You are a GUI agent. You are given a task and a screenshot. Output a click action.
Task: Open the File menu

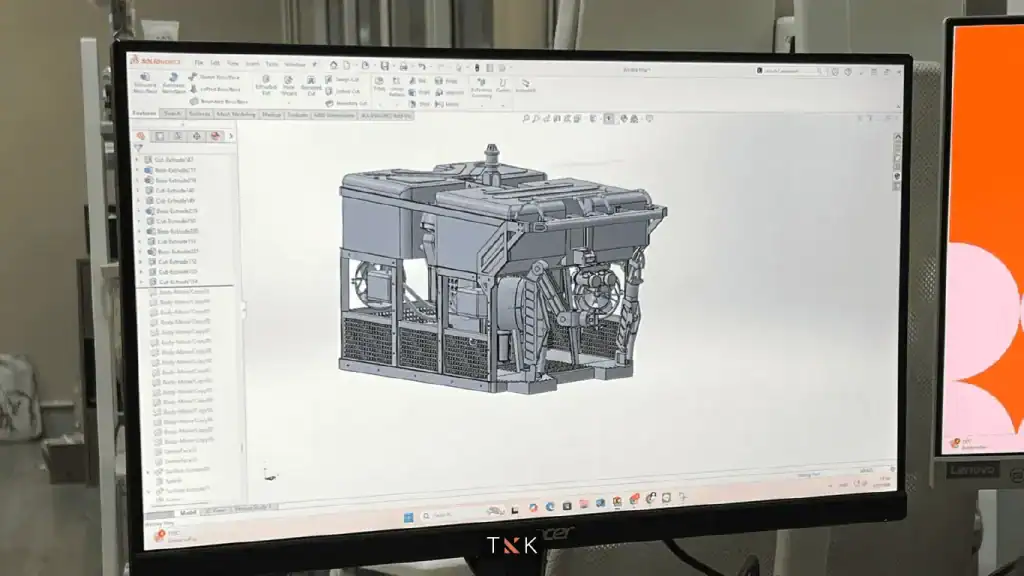coord(199,63)
